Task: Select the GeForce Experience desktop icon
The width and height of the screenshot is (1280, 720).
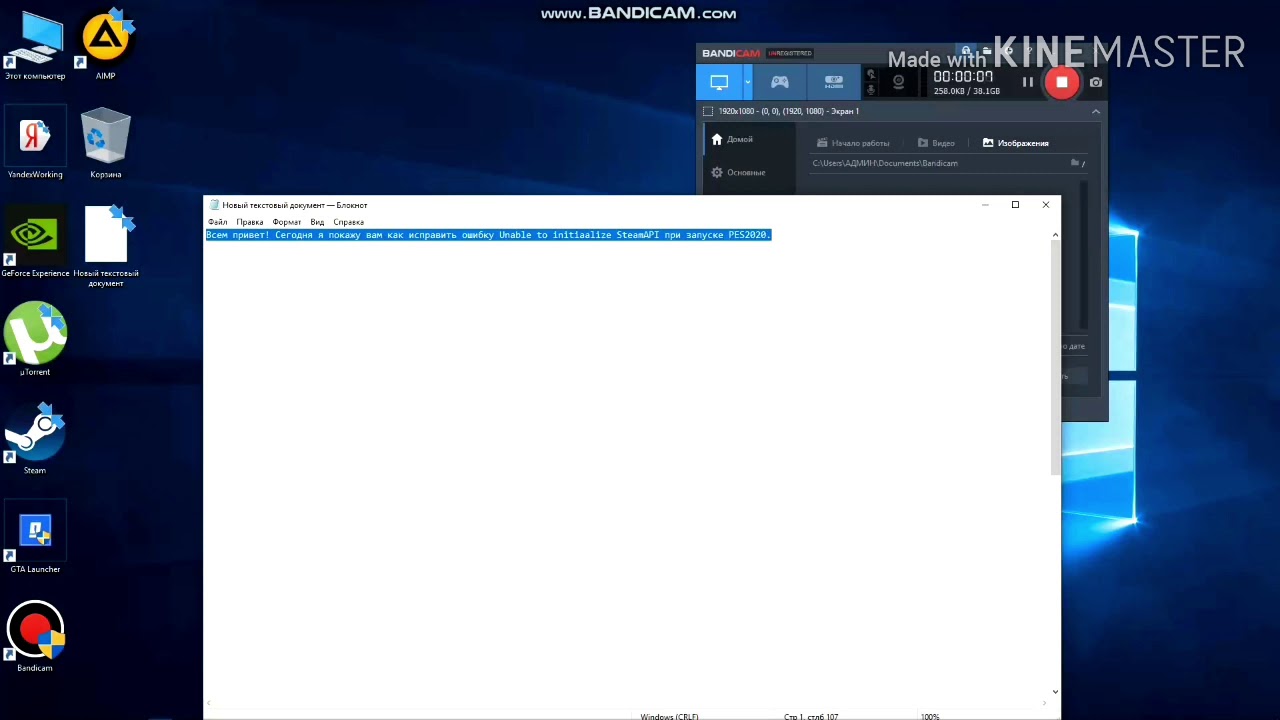Action: [x=35, y=243]
